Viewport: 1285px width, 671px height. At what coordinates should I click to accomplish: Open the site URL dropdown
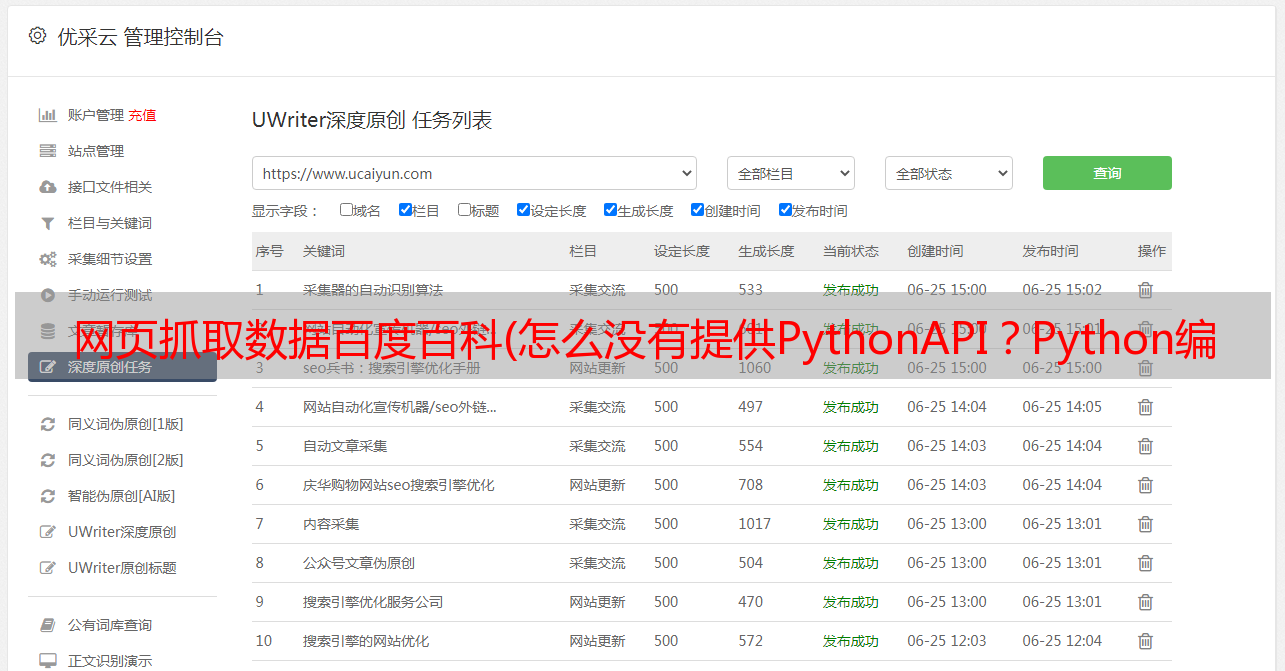(474, 173)
